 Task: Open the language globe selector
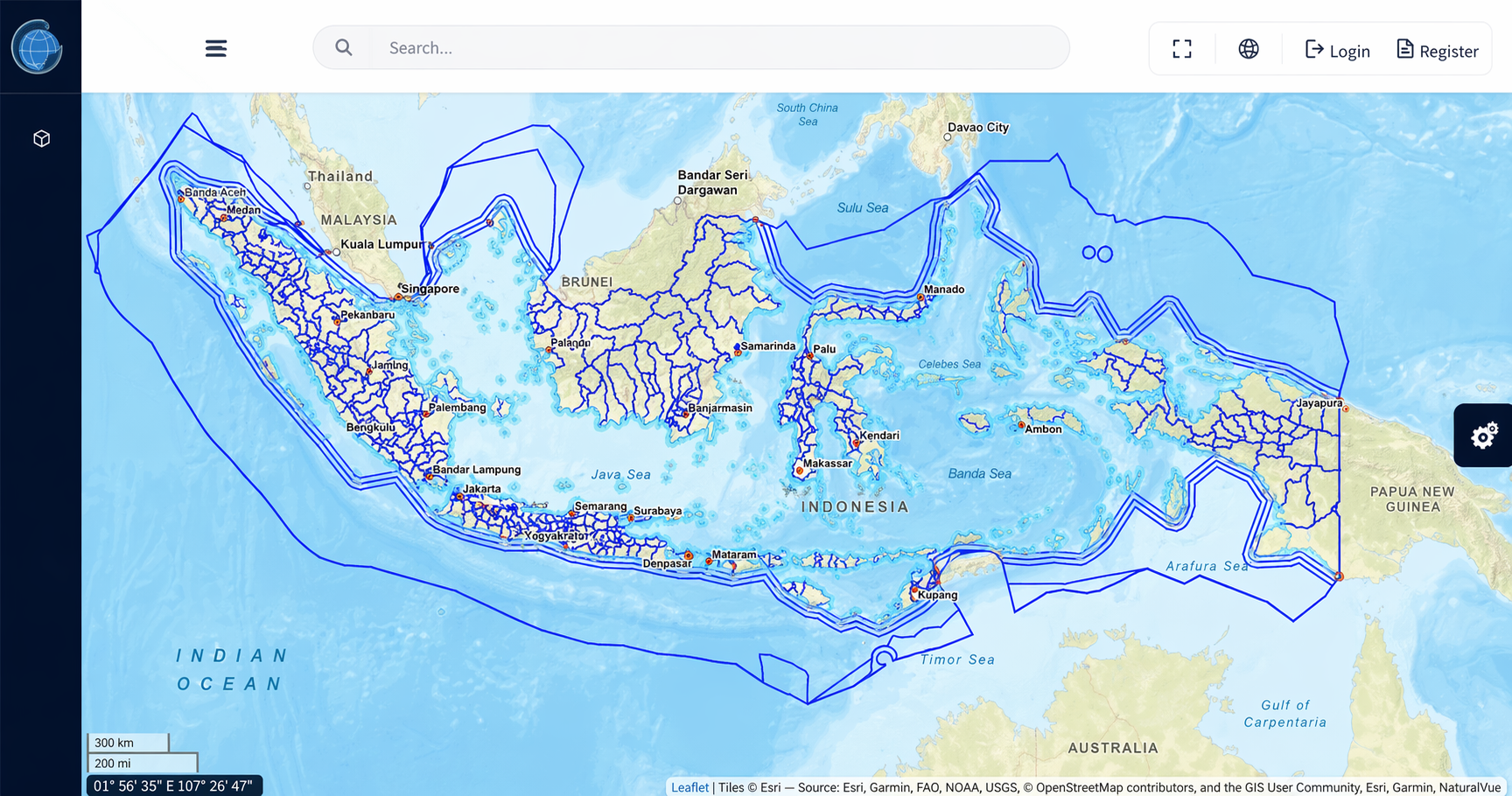(1248, 49)
